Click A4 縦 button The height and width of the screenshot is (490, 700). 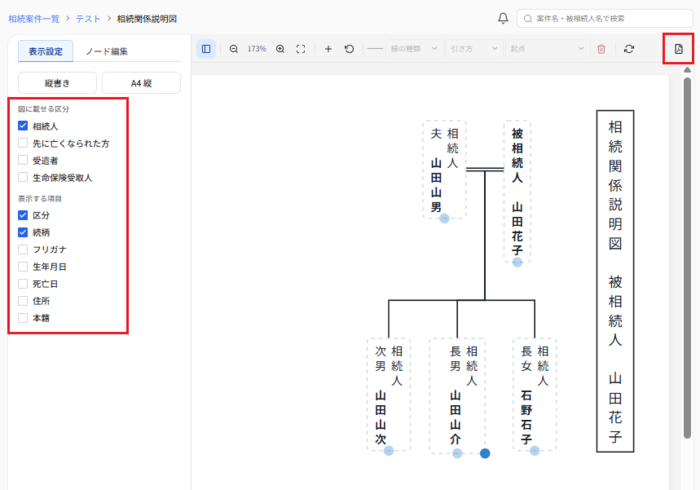(142, 83)
